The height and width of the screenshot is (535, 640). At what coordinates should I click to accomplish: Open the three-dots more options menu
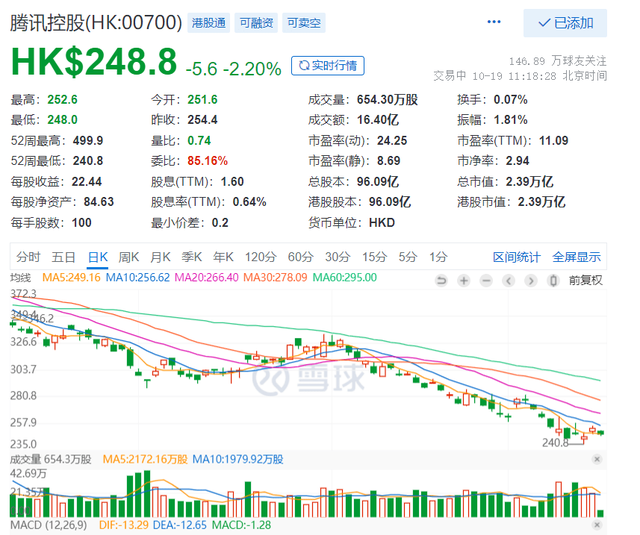[494, 22]
